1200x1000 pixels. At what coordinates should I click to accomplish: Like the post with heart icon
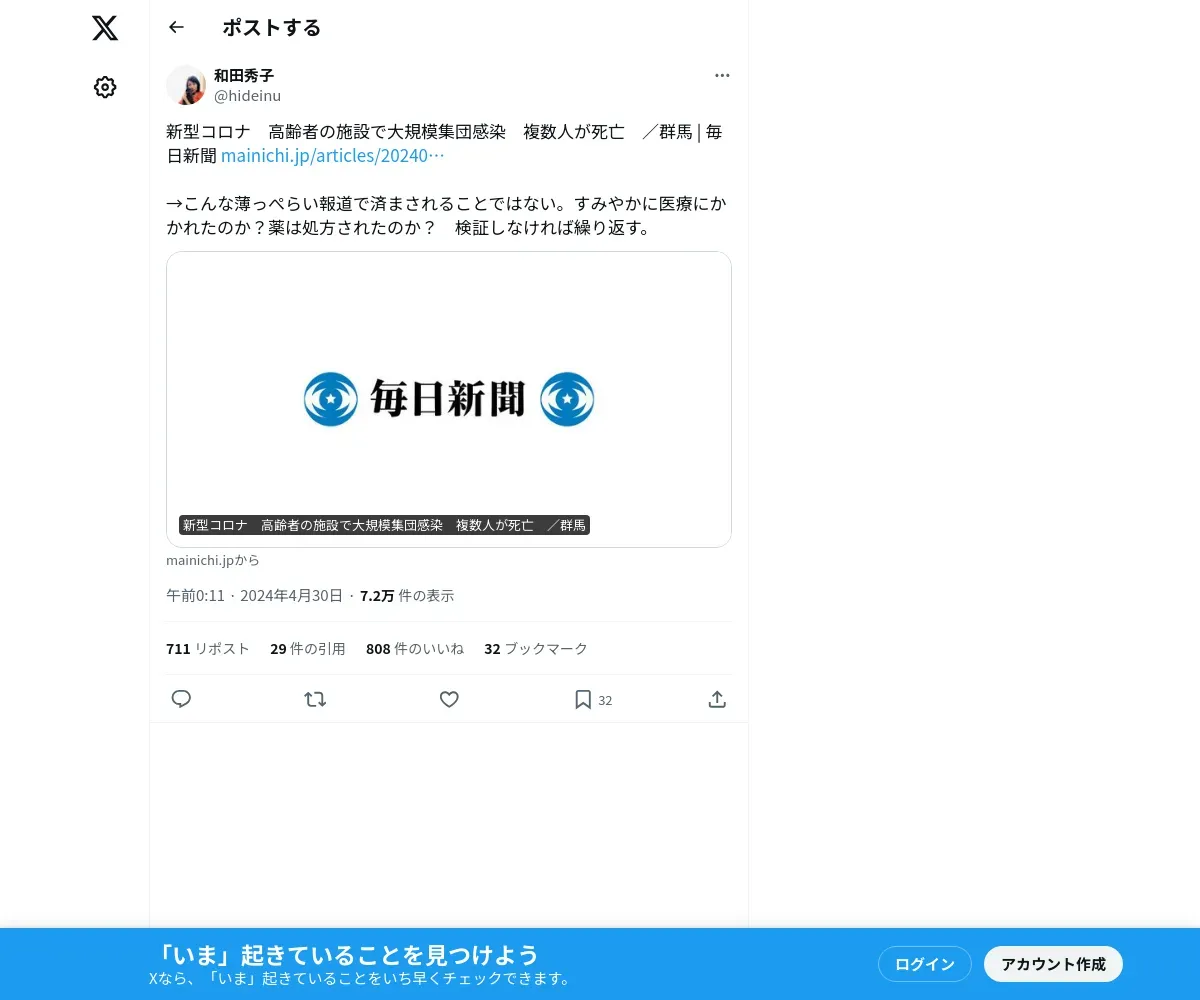(x=449, y=699)
